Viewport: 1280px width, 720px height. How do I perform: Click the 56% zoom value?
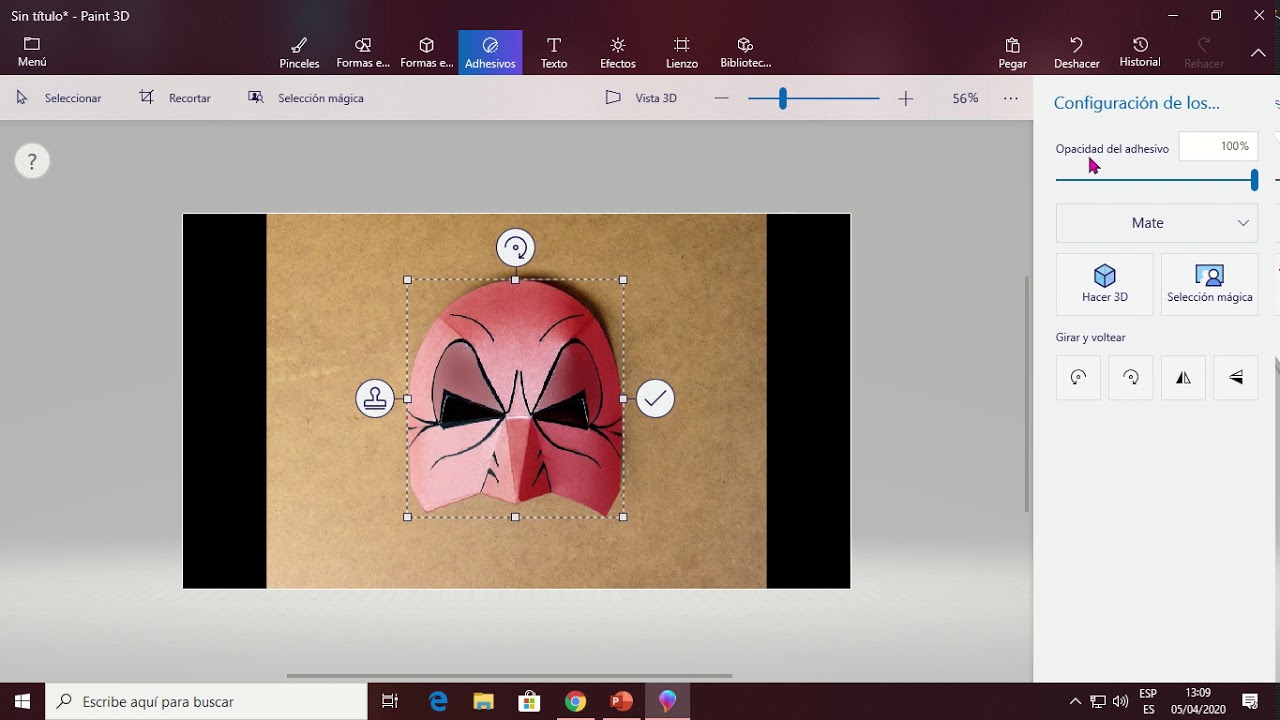coord(965,98)
